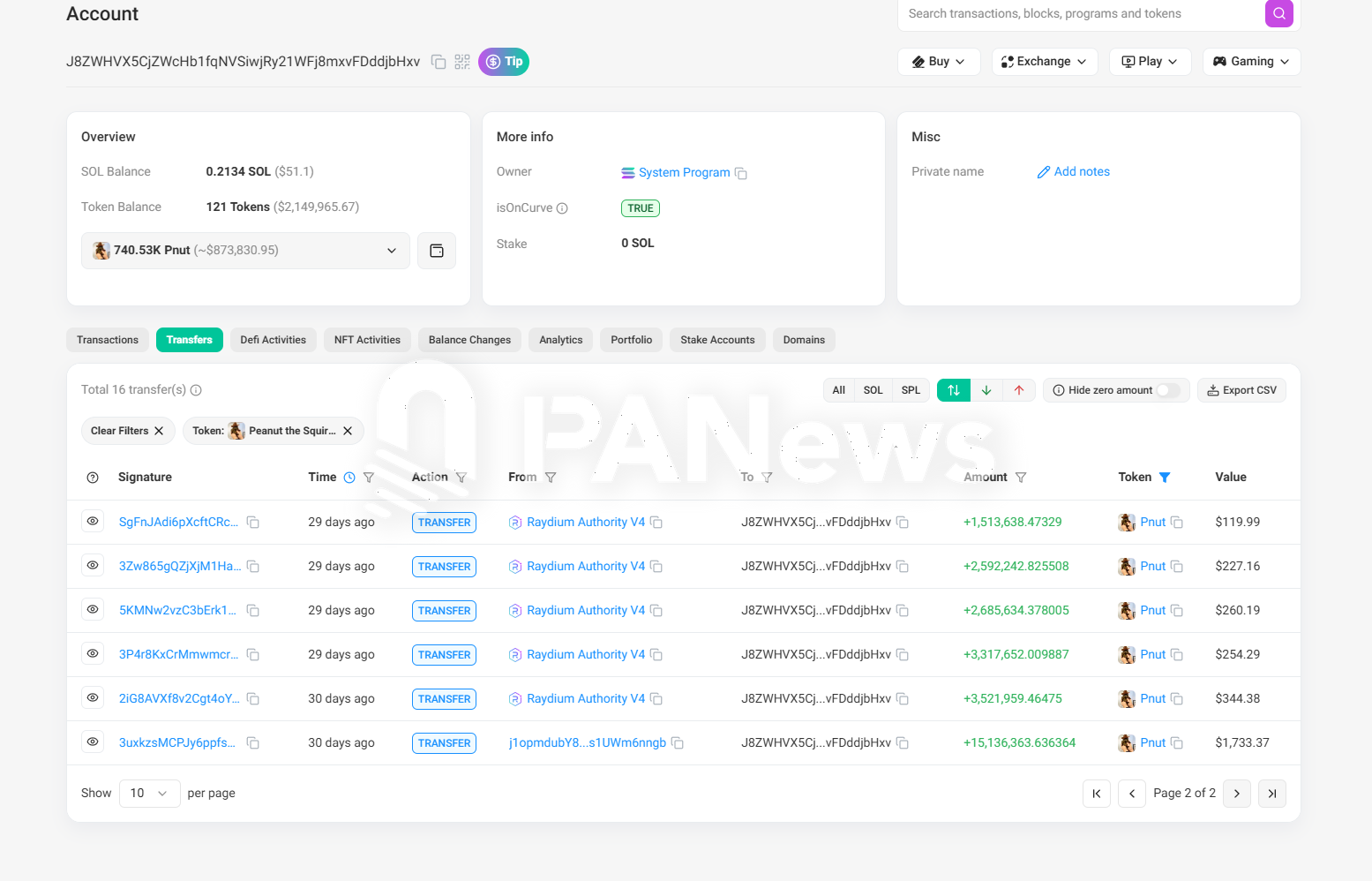The height and width of the screenshot is (881, 1372).
Task: Open the Portfolio tab
Action: 631,340
